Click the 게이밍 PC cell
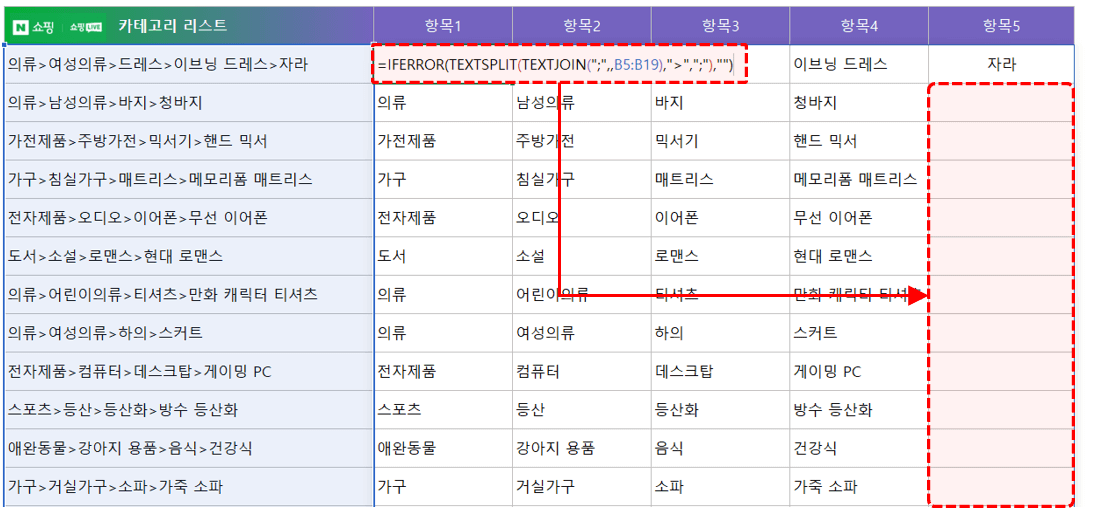 click(827, 372)
